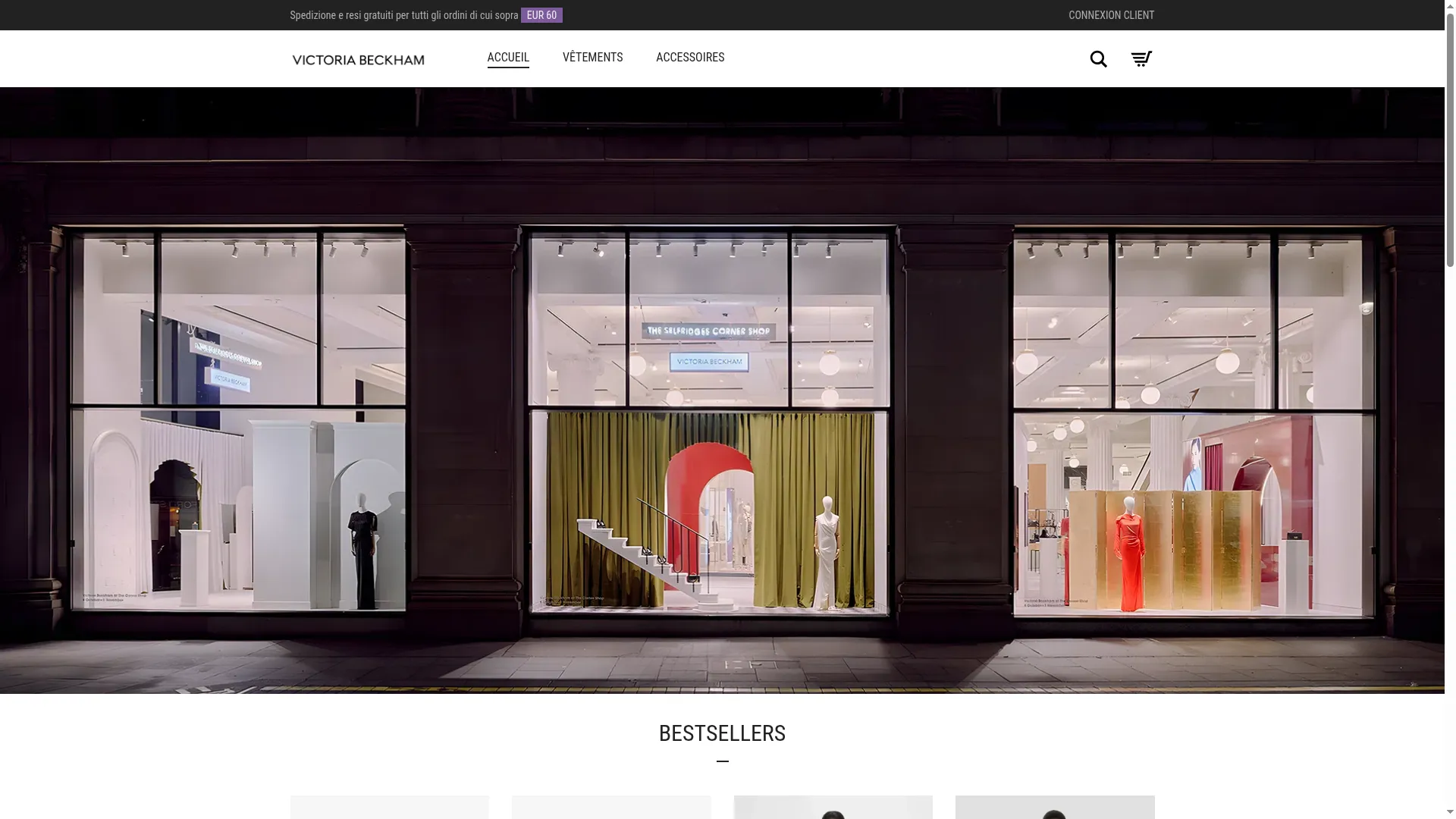This screenshot has width=1456, height=819.
Task: Go to the Accueil menu item
Action: (508, 58)
